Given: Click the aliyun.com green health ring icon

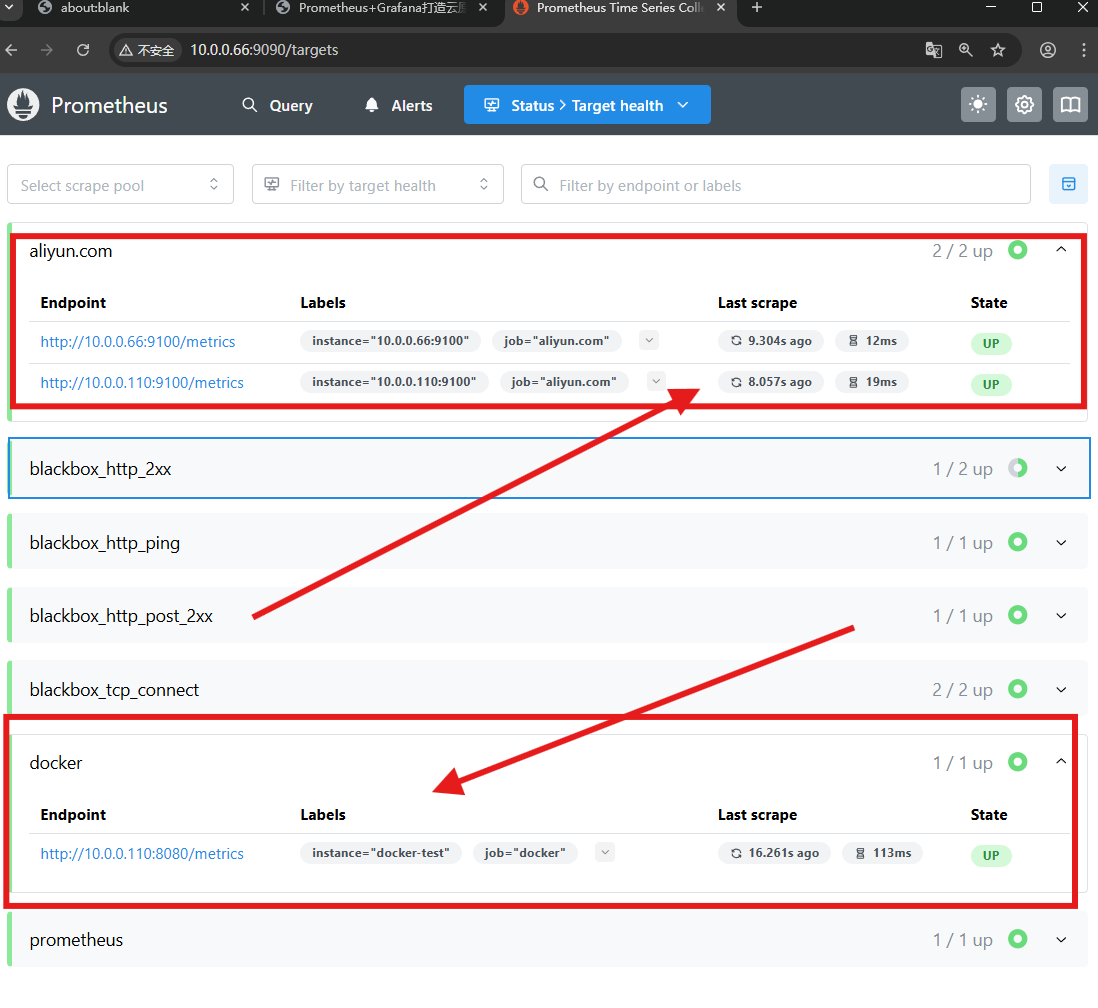Looking at the screenshot, I should [1017, 250].
